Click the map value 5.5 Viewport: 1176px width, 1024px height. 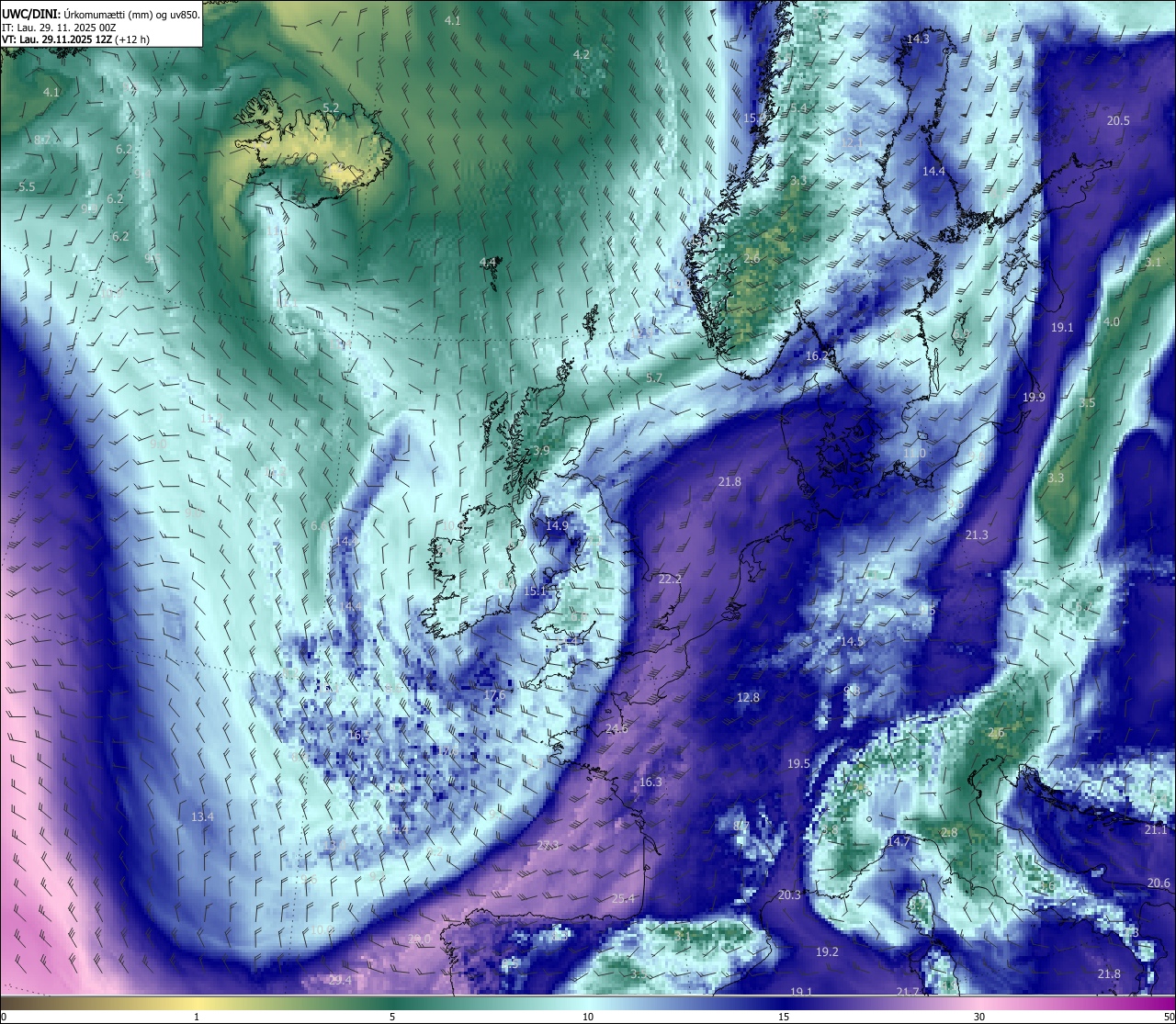[x=27, y=186]
